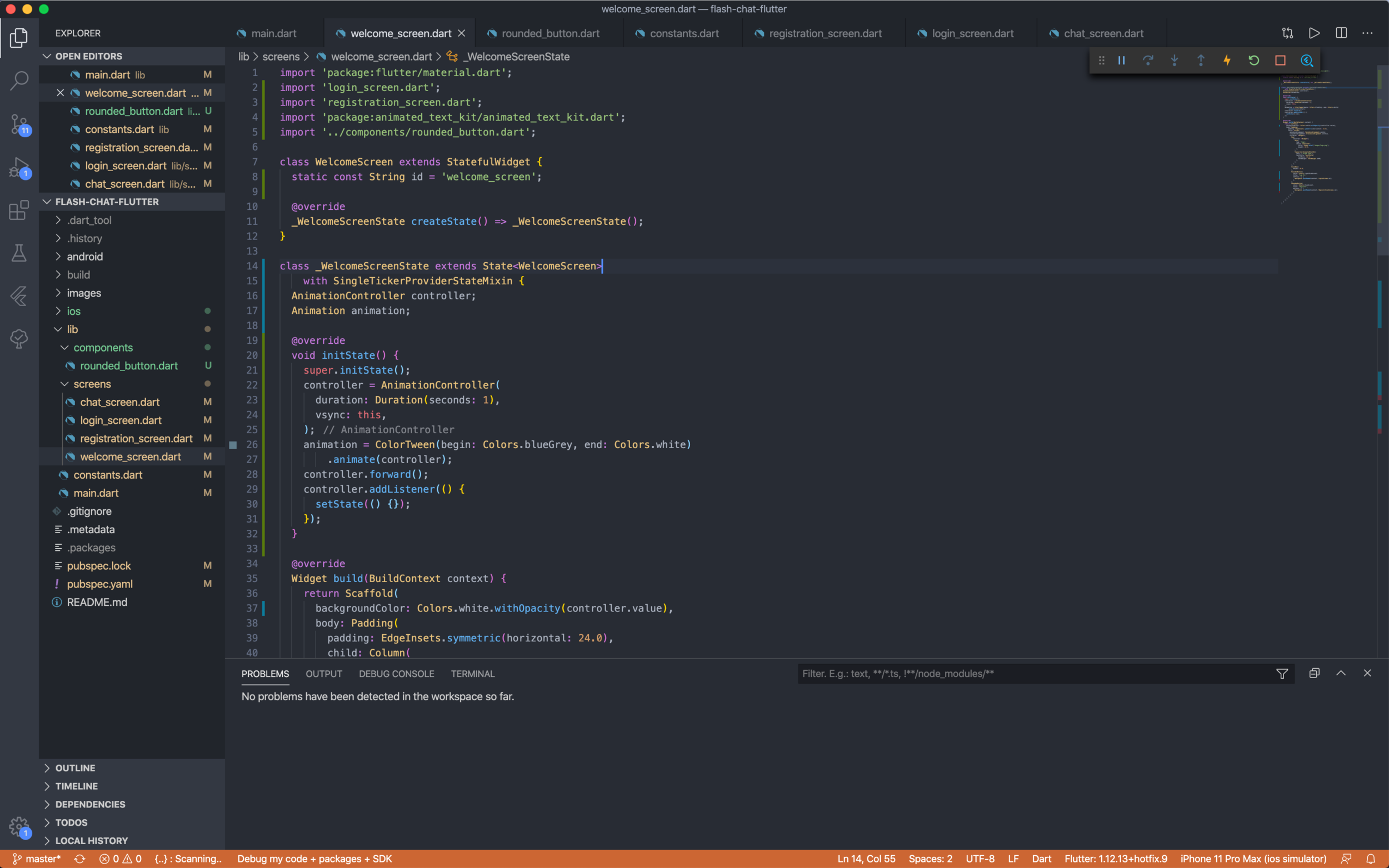Open the constants.dart editor tab
Viewport: 1389px width, 868px height.
(683, 33)
